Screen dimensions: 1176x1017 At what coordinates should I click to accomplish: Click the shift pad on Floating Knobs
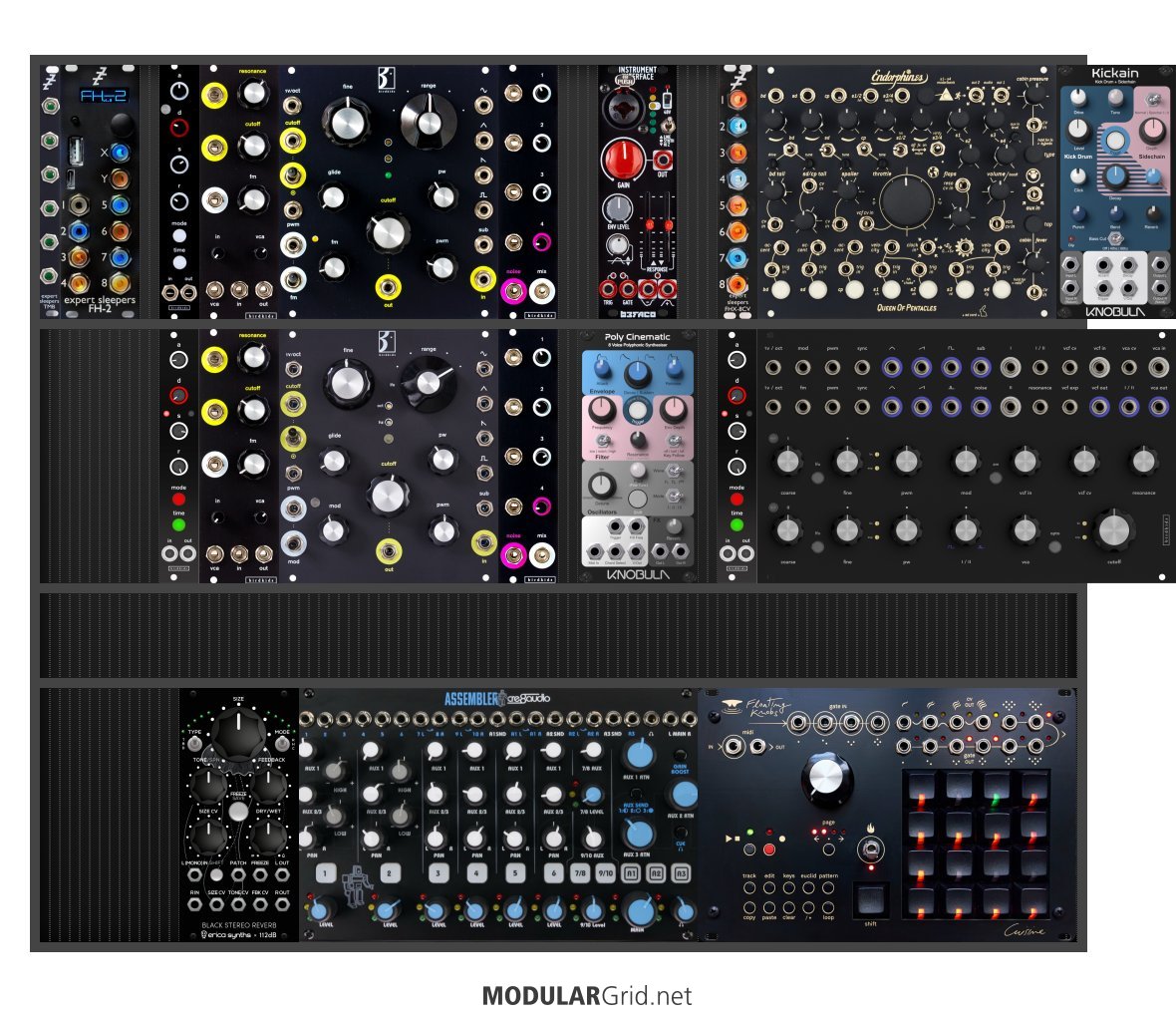coord(871,898)
